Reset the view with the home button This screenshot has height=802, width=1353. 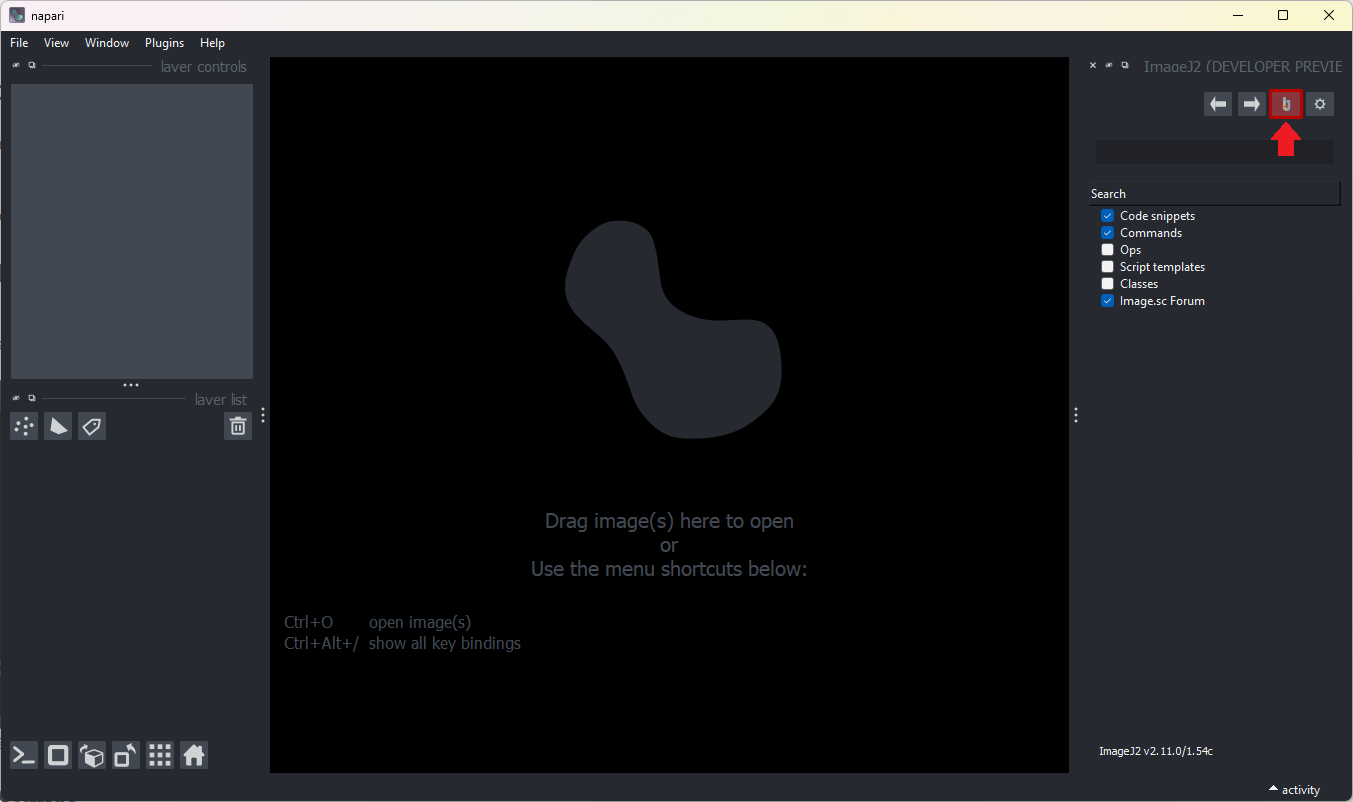[x=194, y=755]
